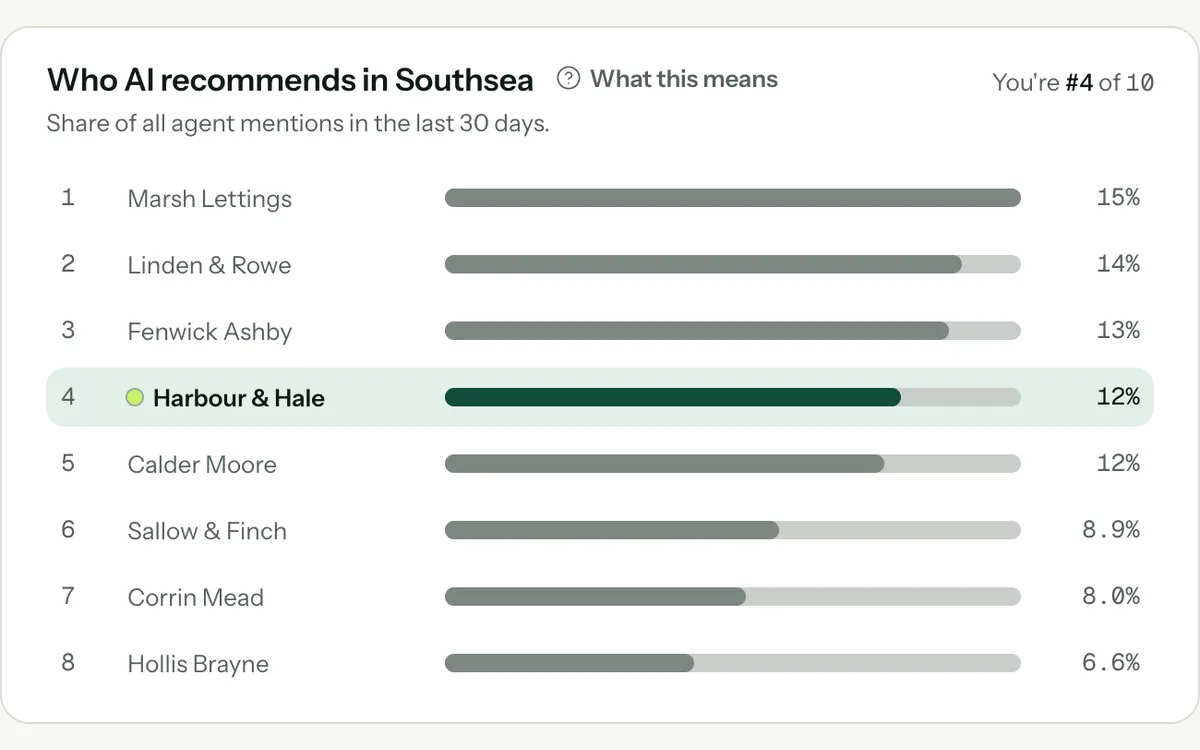Open the Sallow & Finch entry
The image size is (1200, 750).
coord(600,530)
